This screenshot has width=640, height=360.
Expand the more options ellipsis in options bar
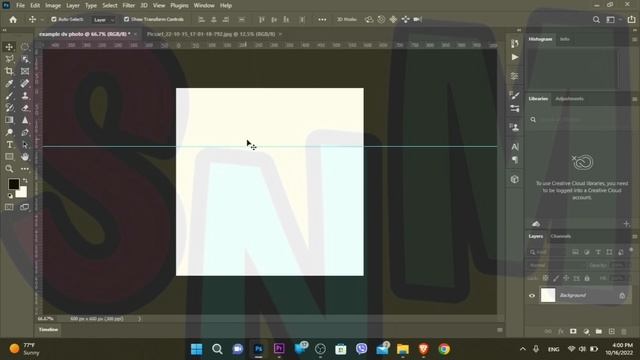322,19
